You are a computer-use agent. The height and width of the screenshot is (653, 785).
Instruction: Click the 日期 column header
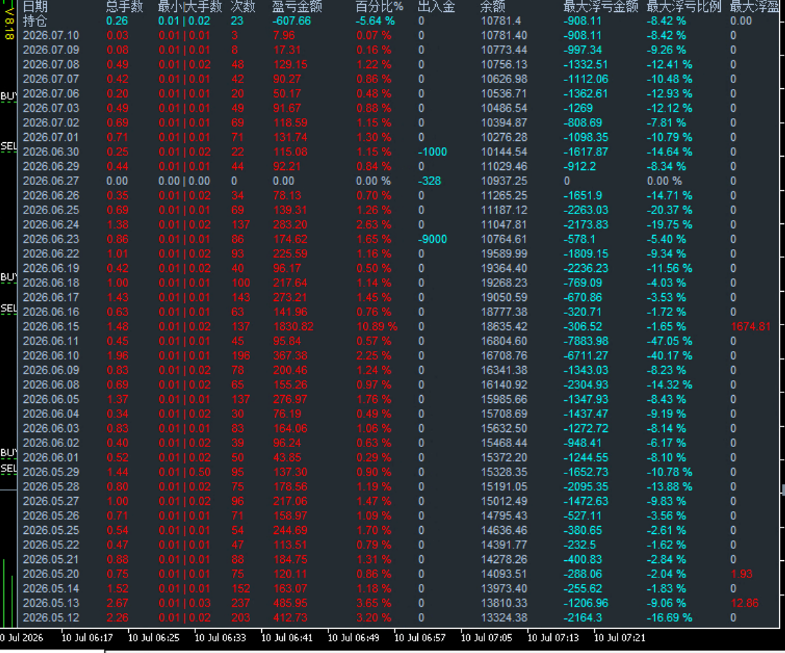click(x=35, y=6)
